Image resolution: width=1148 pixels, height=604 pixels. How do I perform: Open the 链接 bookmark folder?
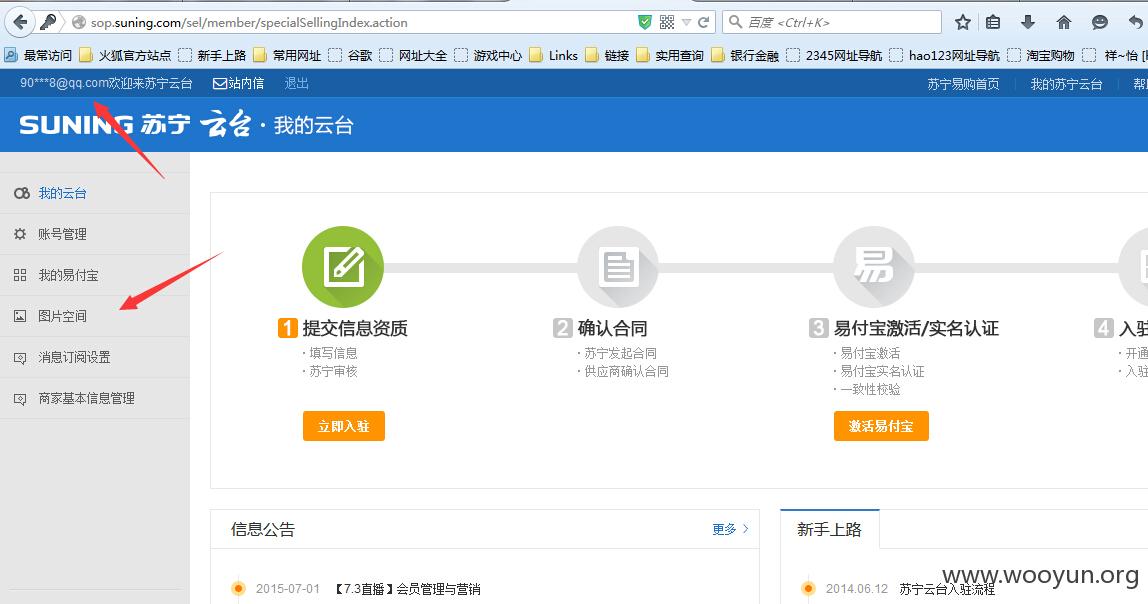(x=608, y=55)
